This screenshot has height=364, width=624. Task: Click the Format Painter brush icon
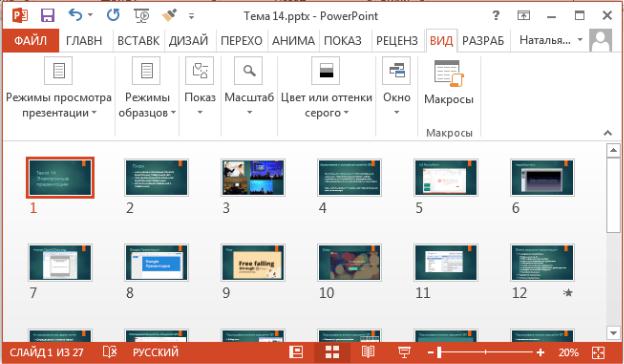170,16
